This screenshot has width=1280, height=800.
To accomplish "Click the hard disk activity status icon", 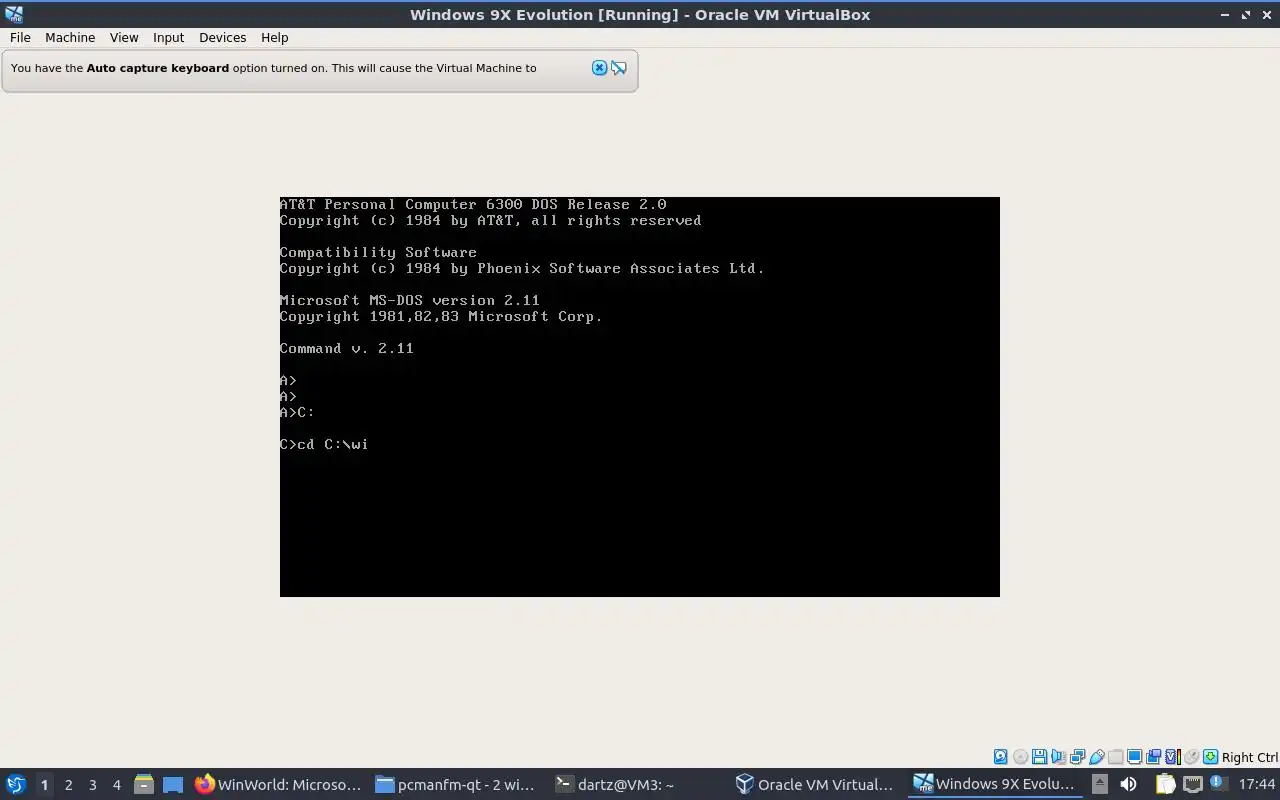I will (x=1000, y=757).
